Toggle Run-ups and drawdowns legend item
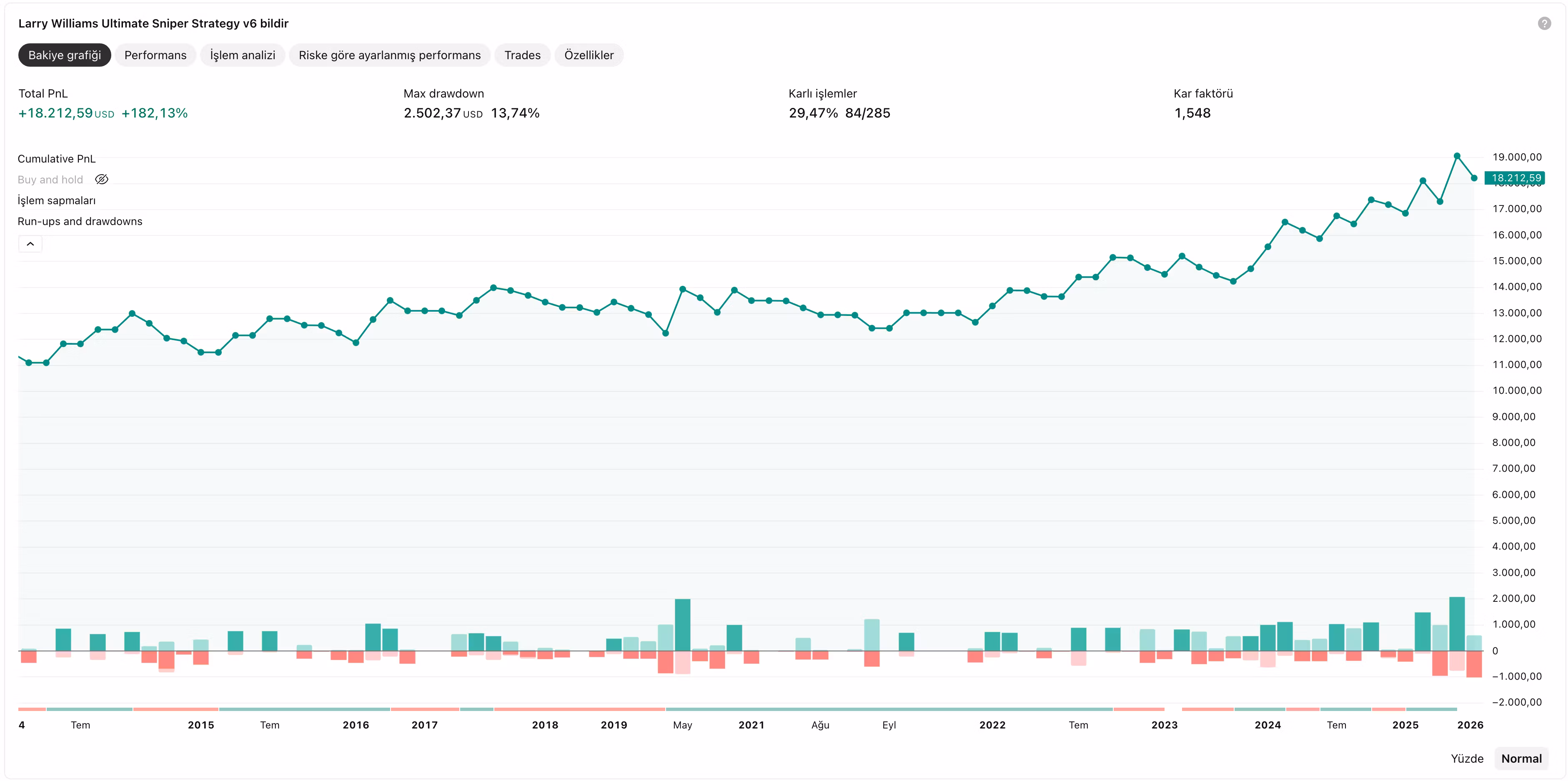 [80, 222]
